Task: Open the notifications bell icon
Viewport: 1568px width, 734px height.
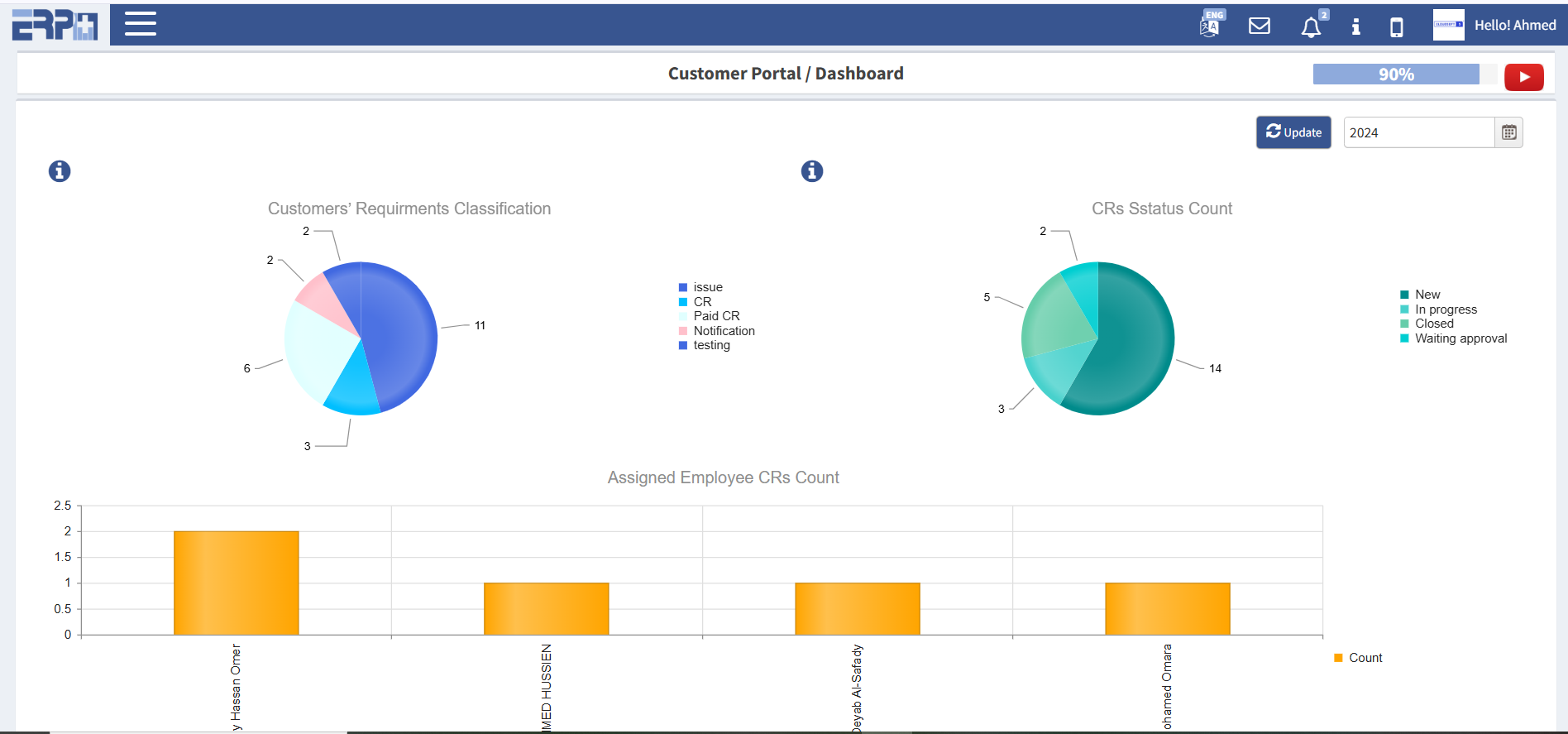Action: coord(1311,27)
